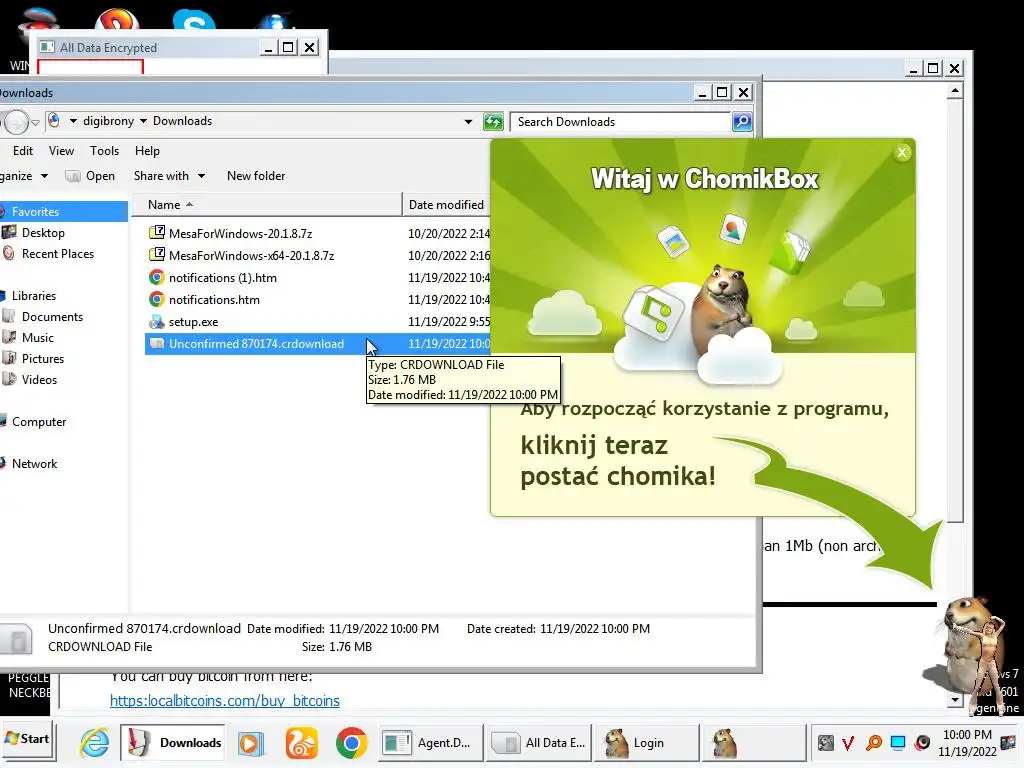Select setup.exe installer icon
1024x768 pixels.
tap(157, 321)
